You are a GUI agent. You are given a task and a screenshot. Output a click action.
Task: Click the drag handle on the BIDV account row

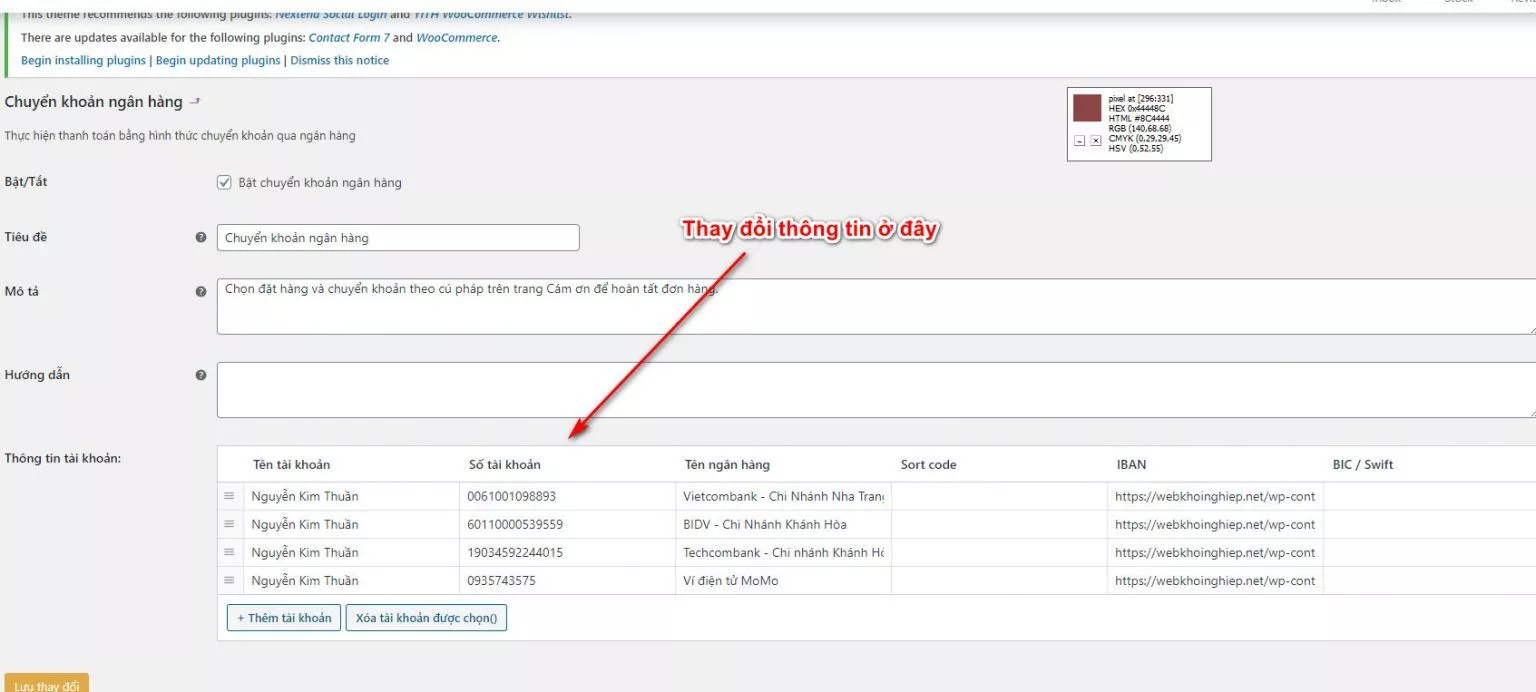[x=230, y=524]
